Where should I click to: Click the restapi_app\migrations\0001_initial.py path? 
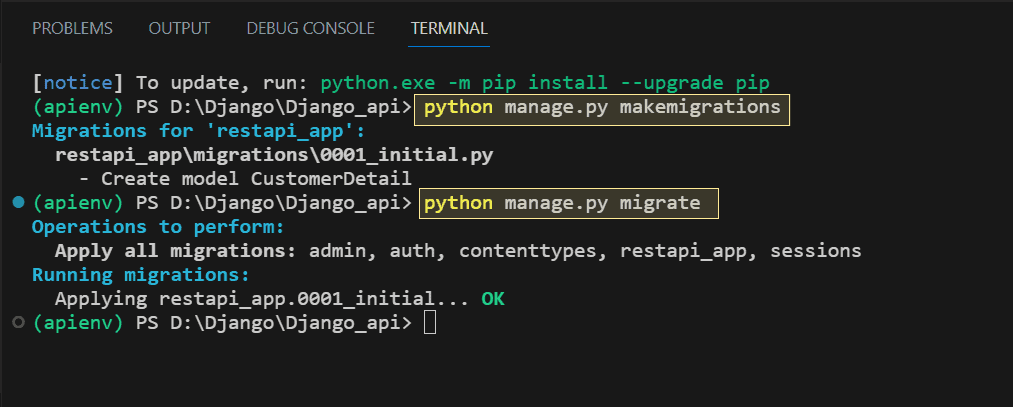tap(274, 156)
